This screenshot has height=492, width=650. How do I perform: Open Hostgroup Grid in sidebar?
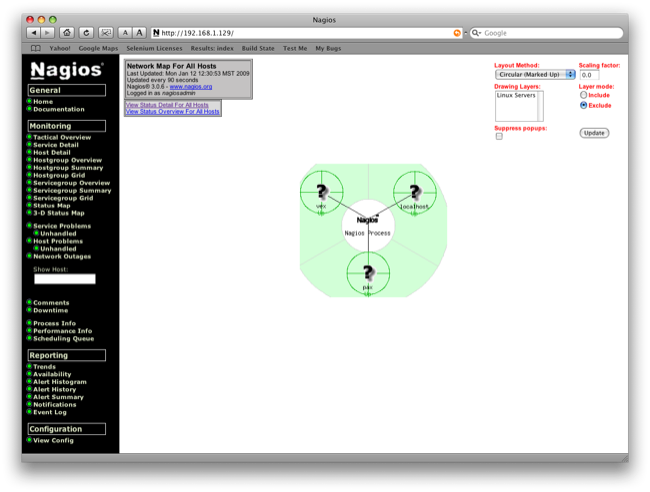pyautogui.click(x=59, y=175)
